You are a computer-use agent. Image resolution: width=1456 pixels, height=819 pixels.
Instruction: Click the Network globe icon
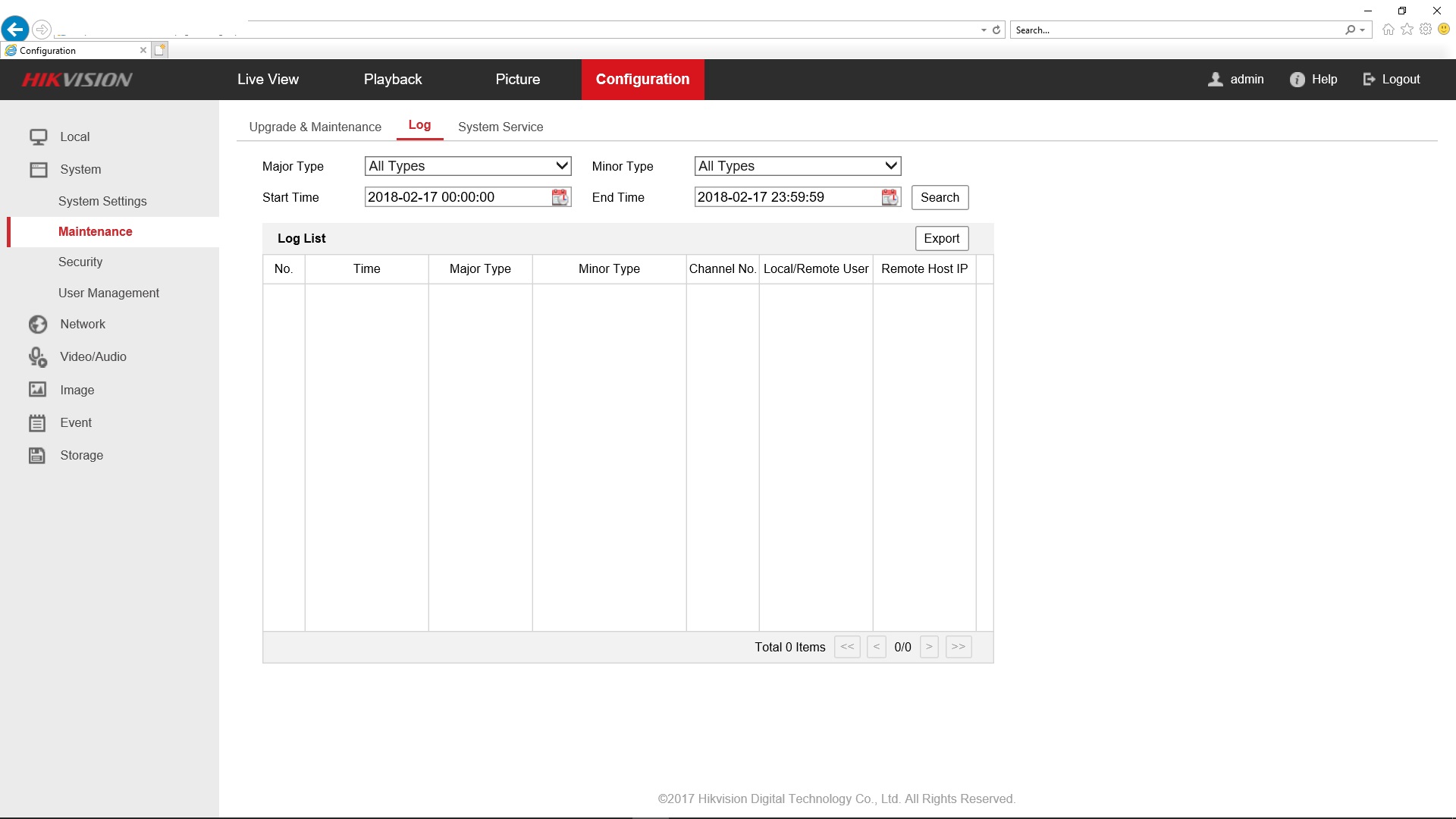[x=38, y=325]
